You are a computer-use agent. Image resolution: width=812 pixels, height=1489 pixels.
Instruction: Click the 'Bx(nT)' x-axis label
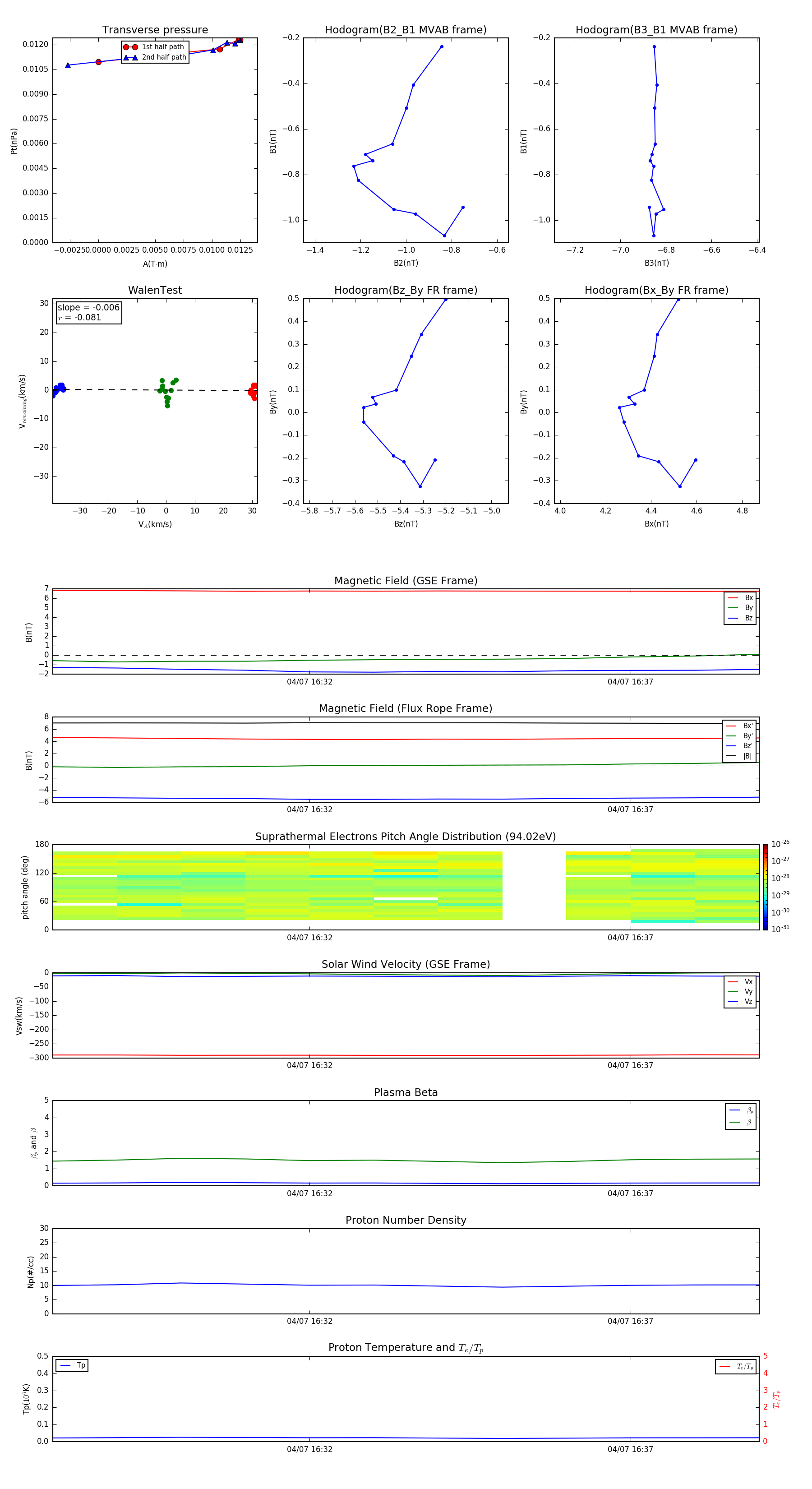(656, 524)
